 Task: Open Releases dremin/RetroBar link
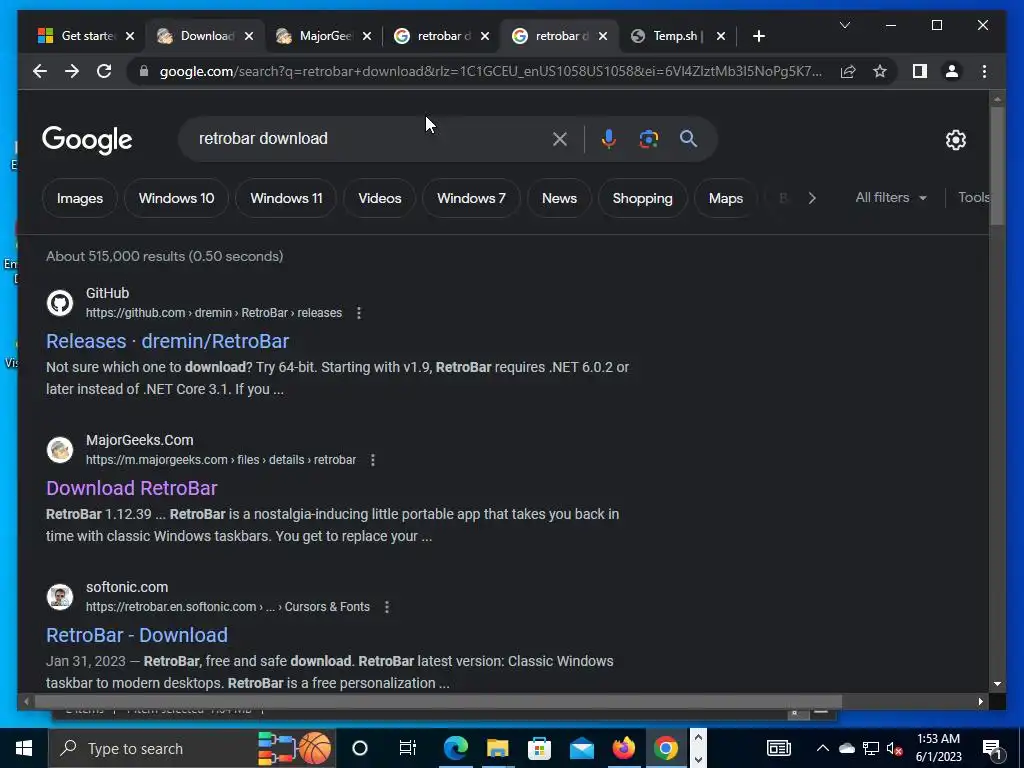pyautogui.click(x=167, y=341)
